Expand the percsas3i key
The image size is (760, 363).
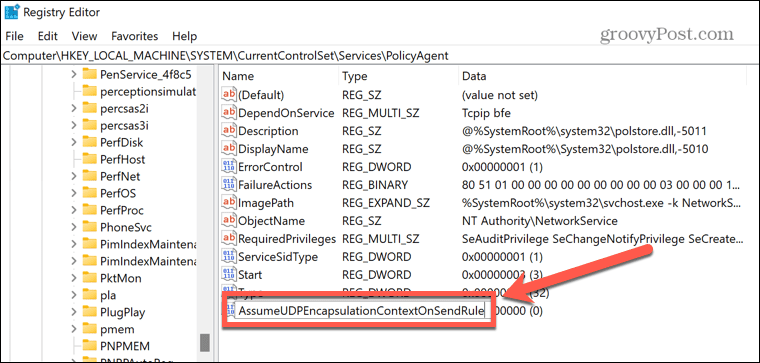coord(74,126)
